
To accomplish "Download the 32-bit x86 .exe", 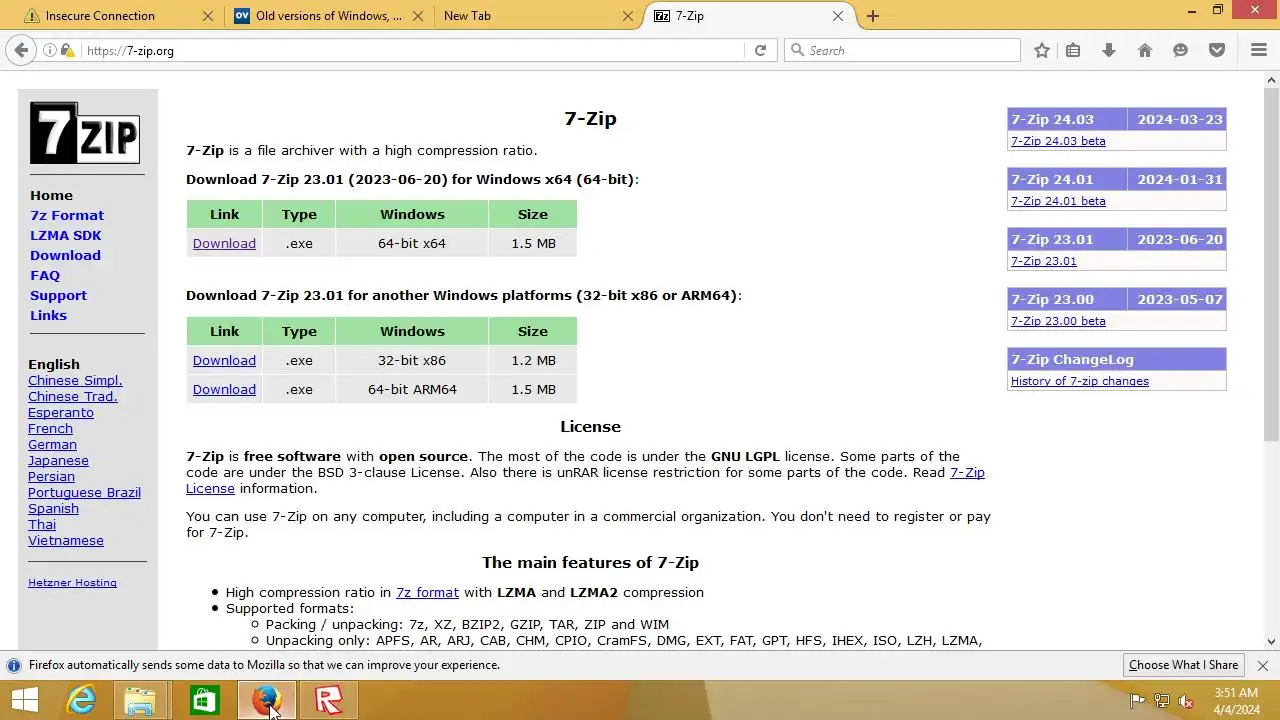I will tap(224, 360).
